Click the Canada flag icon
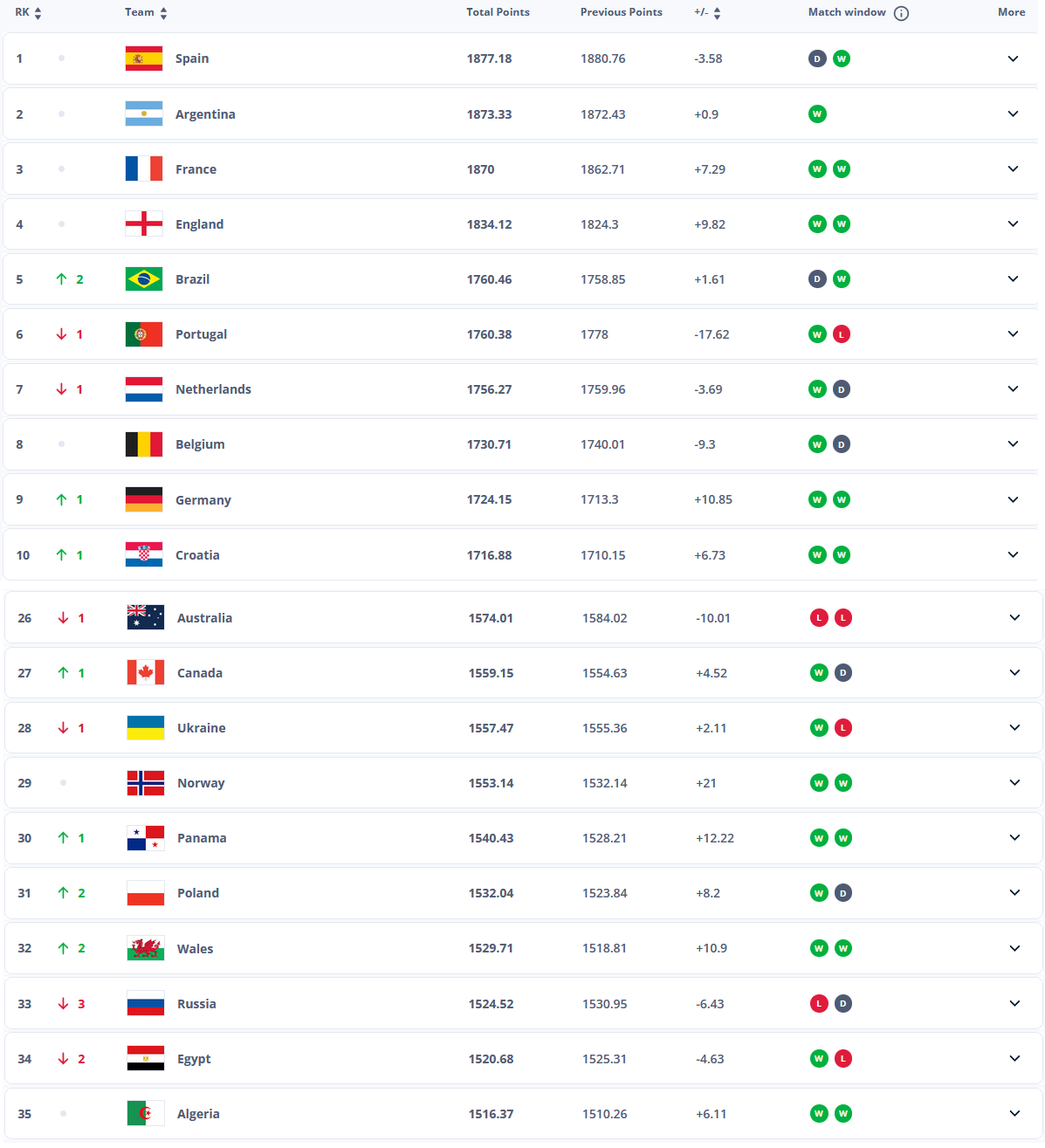 point(146,673)
